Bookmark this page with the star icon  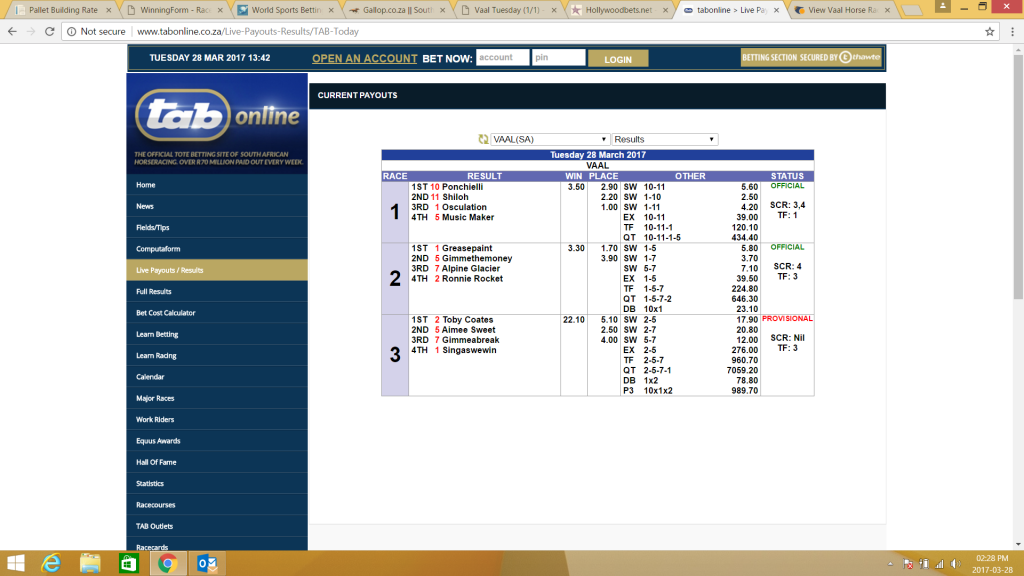click(x=988, y=31)
